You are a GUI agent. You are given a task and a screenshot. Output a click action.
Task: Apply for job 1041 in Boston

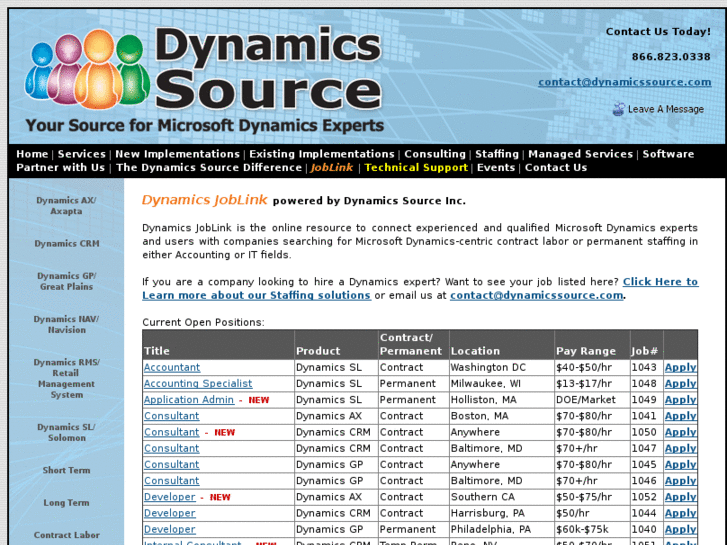680,416
